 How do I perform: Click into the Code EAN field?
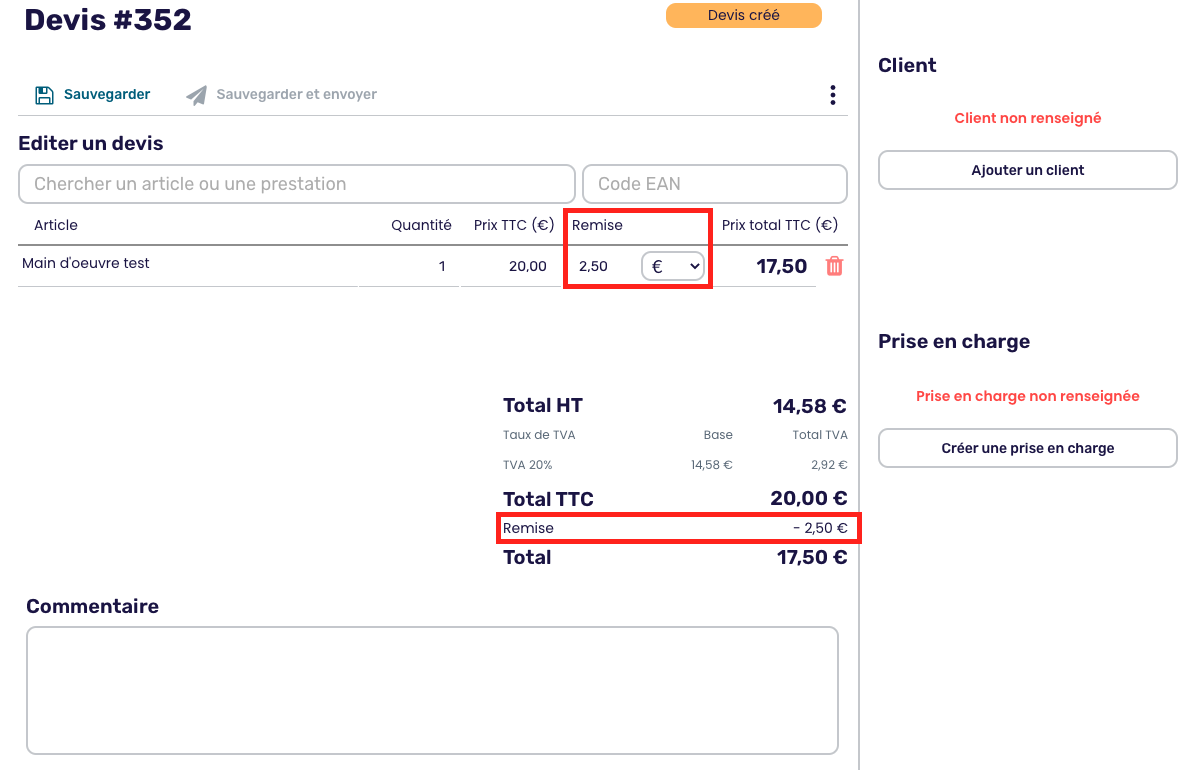click(714, 184)
